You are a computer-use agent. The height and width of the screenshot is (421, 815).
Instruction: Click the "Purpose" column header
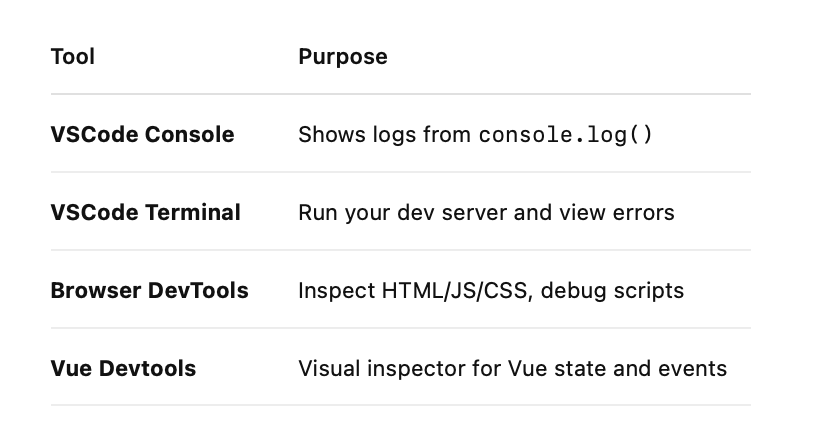(x=342, y=57)
